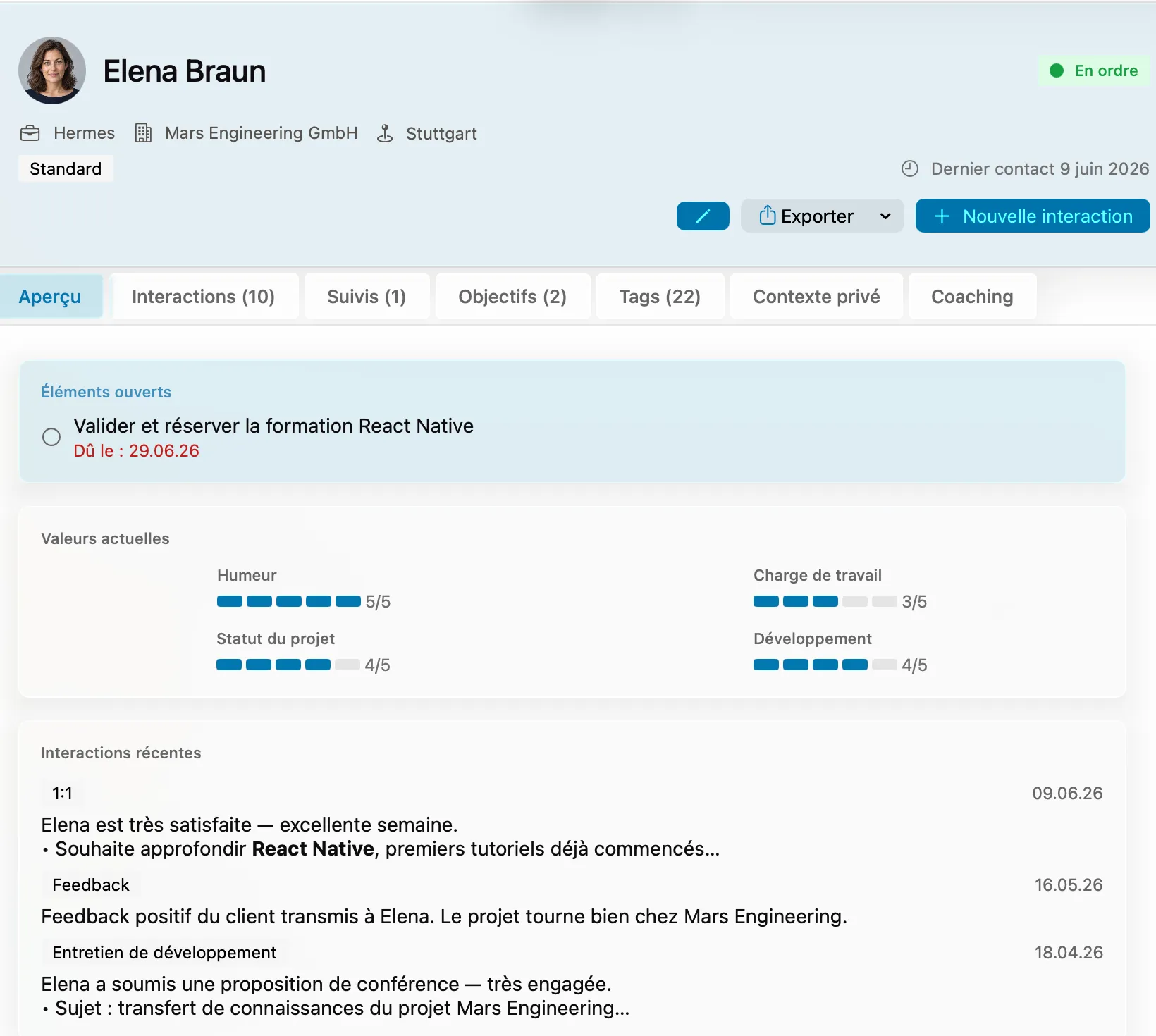Mark 'Valider et réserver la formation React Native' done

[51, 437]
